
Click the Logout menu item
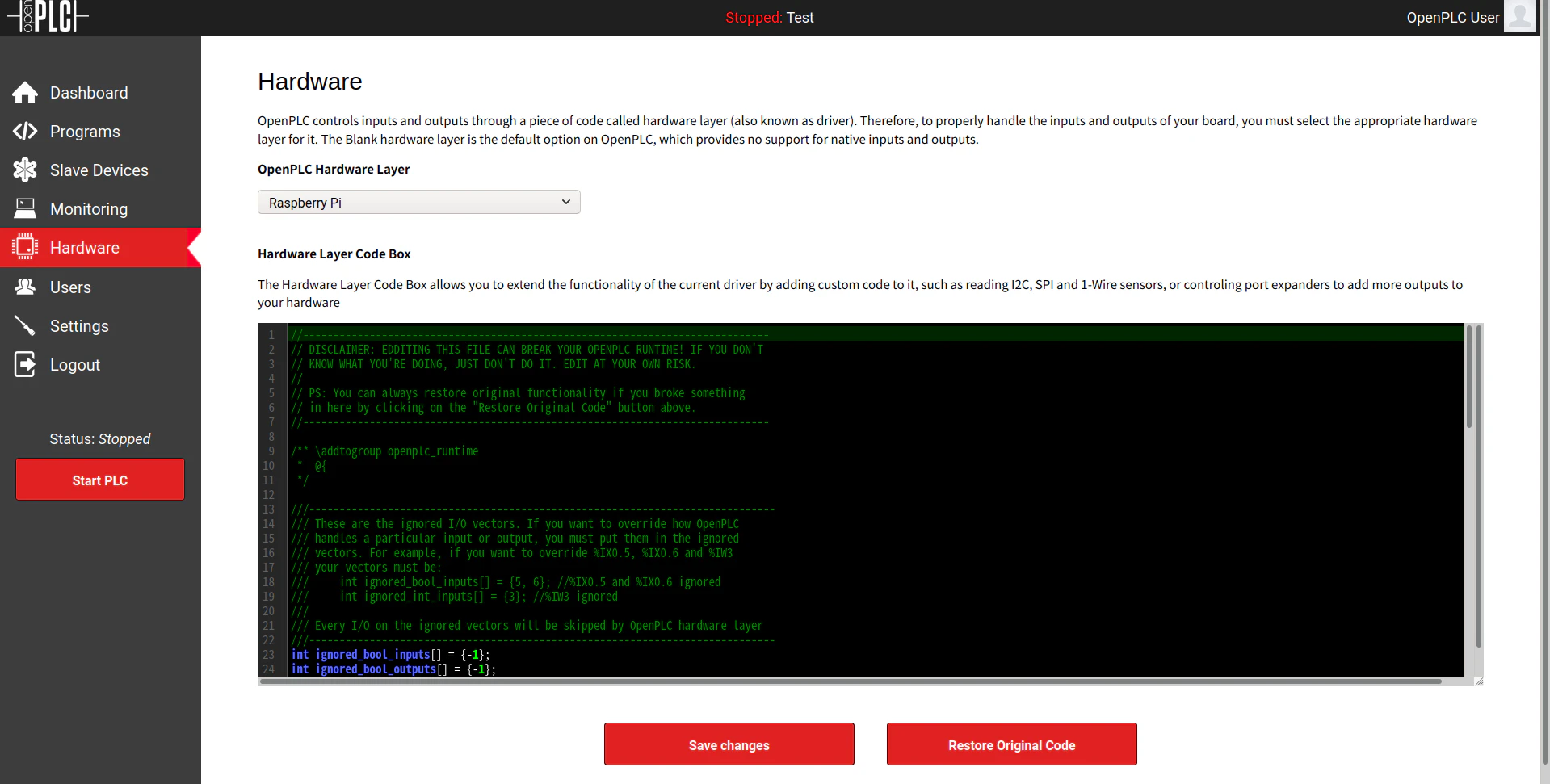100,365
